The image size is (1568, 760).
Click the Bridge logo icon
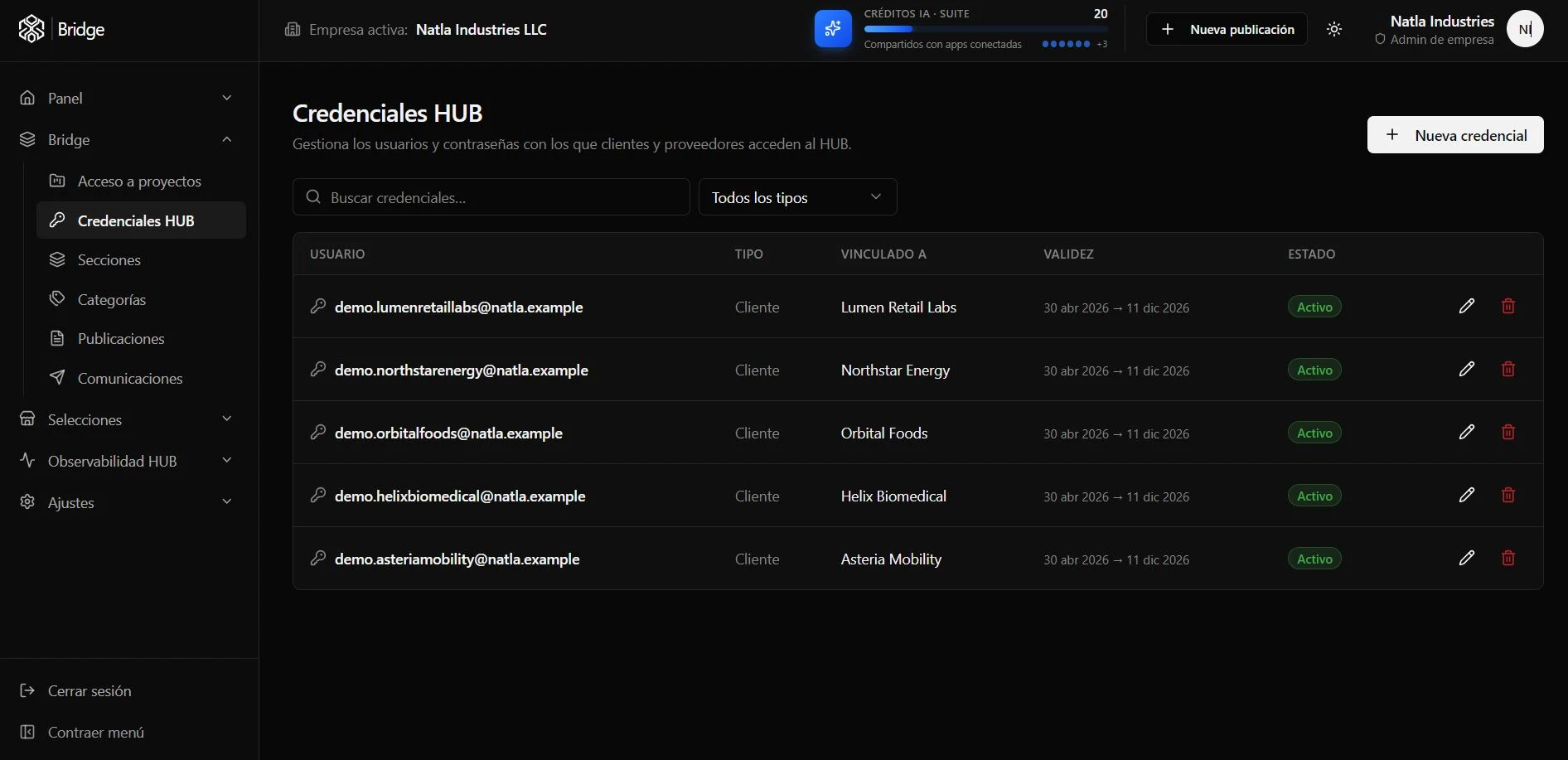point(31,29)
